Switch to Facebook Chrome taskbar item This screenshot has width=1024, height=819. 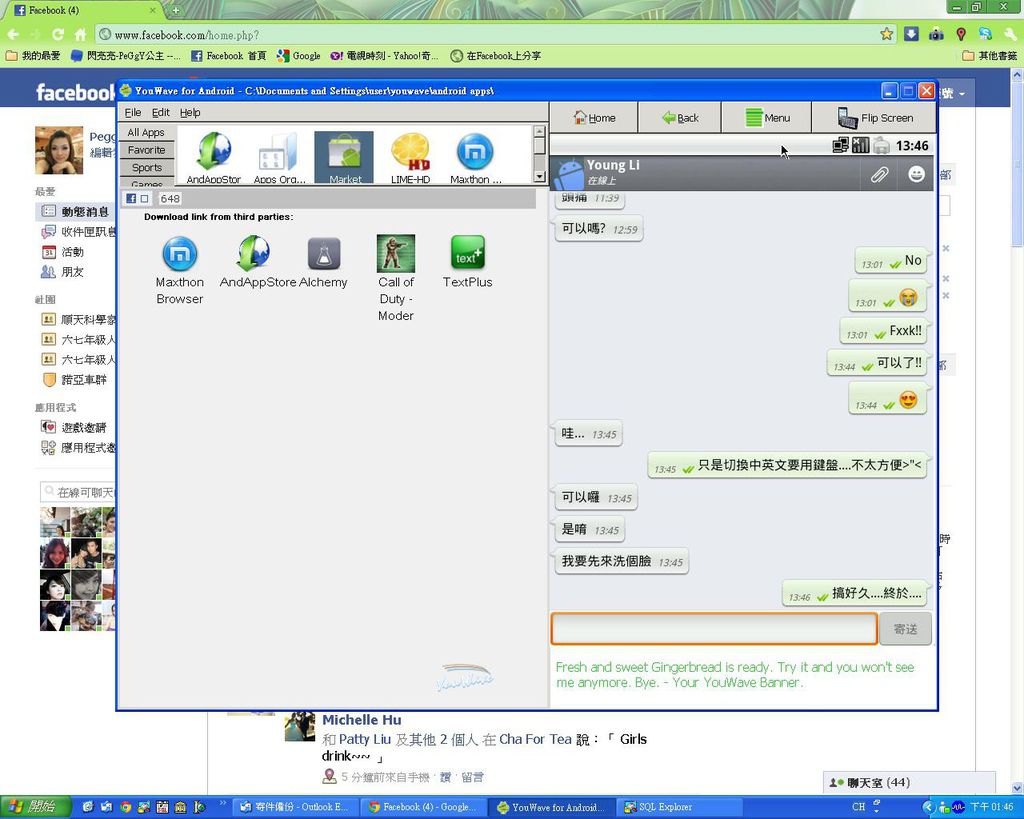point(423,807)
